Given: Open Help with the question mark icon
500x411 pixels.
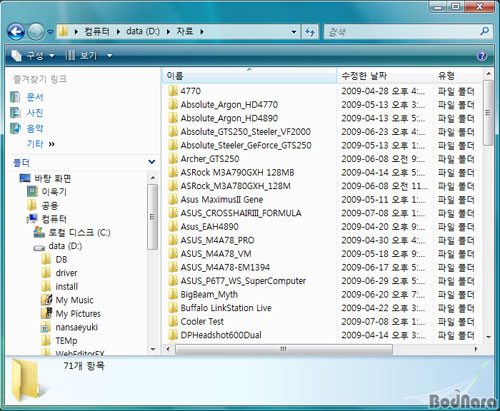Looking at the screenshot, I should 482,56.
